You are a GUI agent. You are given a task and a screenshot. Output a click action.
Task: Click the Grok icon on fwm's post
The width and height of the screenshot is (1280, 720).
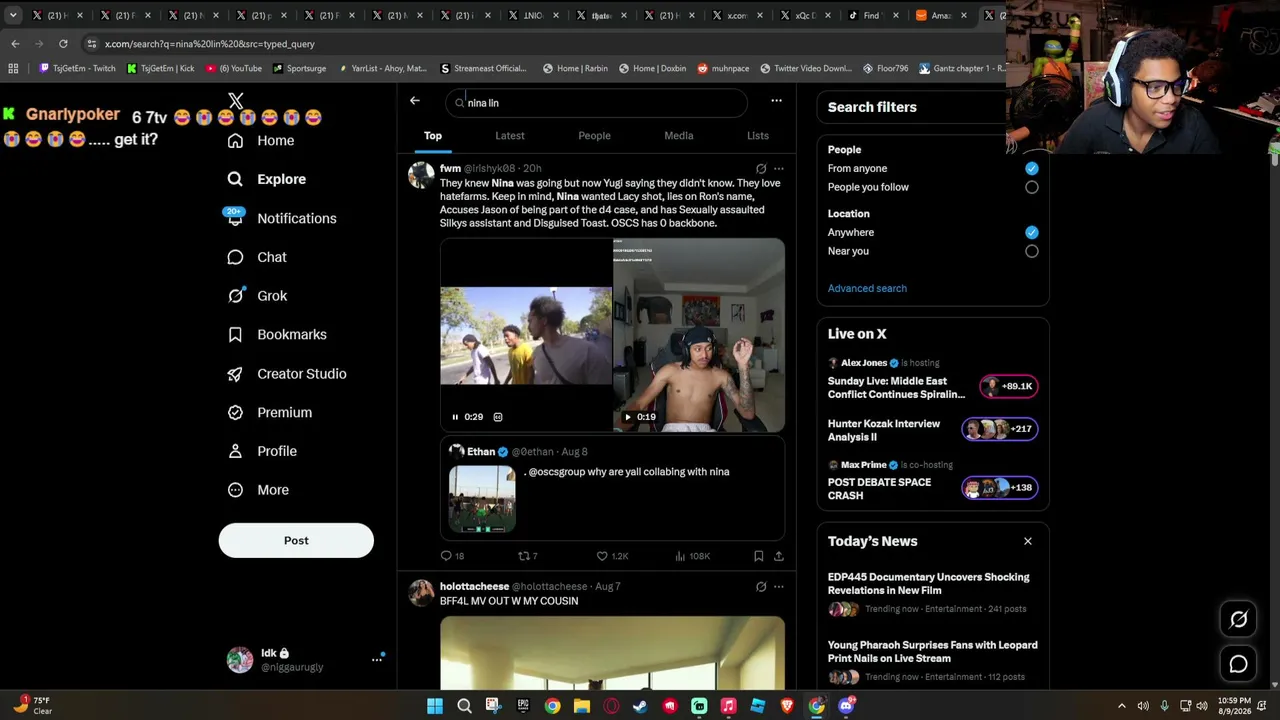[x=761, y=169]
